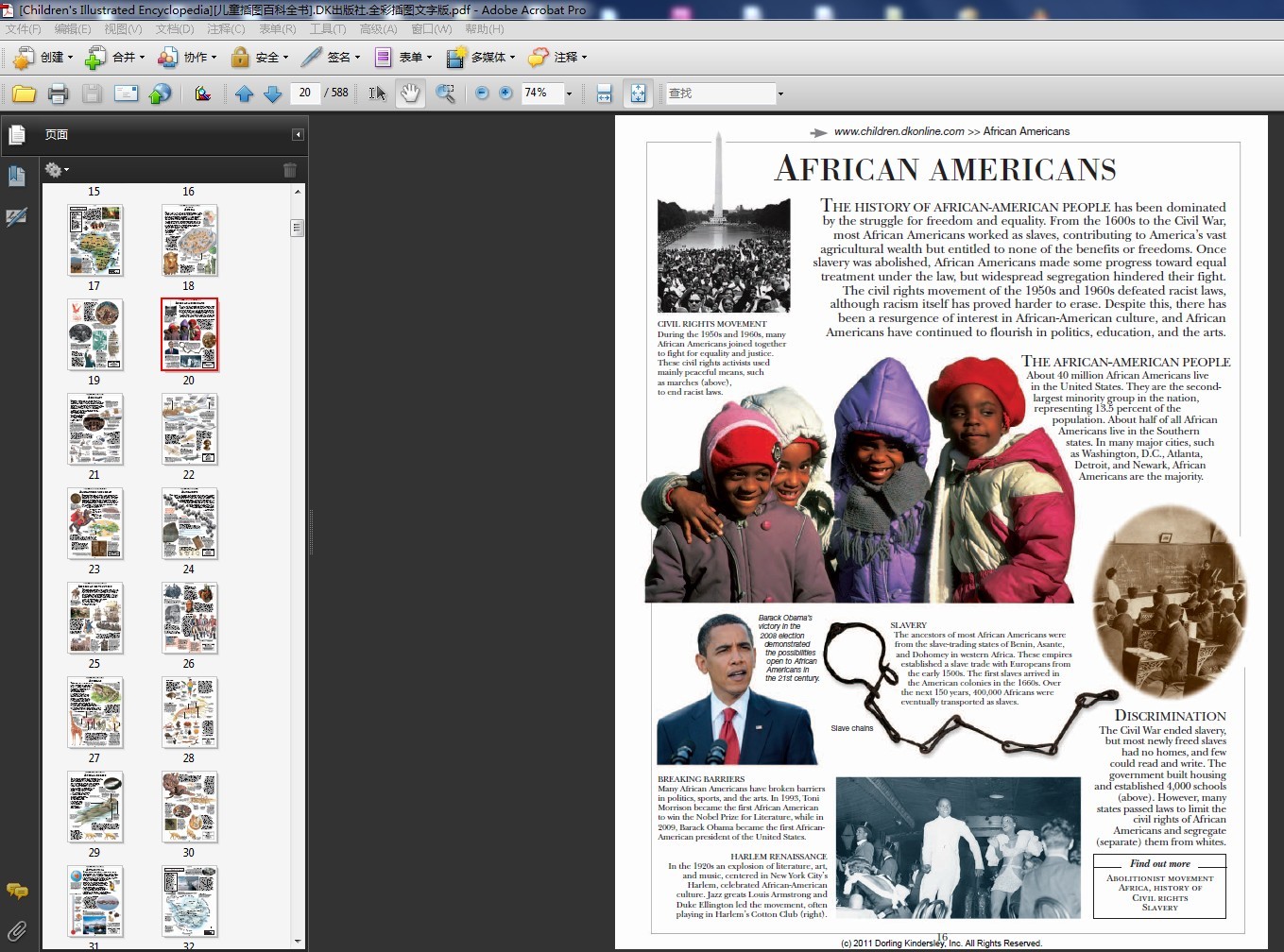Image resolution: width=1284 pixels, height=952 pixels.
Task: Click the Pages panel icon in sidebar
Action: pyautogui.click(x=16, y=135)
